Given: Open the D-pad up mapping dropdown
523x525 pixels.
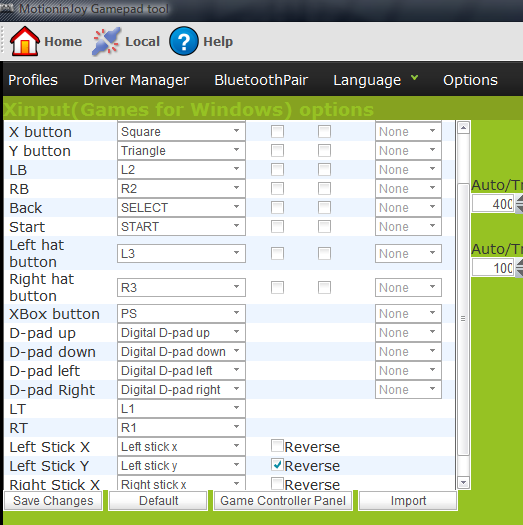Looking at the screenshot, I should (x=181, y=332).
